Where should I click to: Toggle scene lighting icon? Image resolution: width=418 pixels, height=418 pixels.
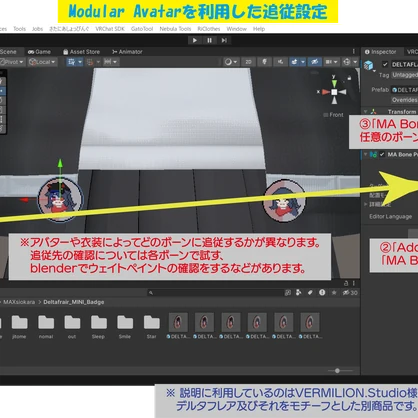click(264, 62)
